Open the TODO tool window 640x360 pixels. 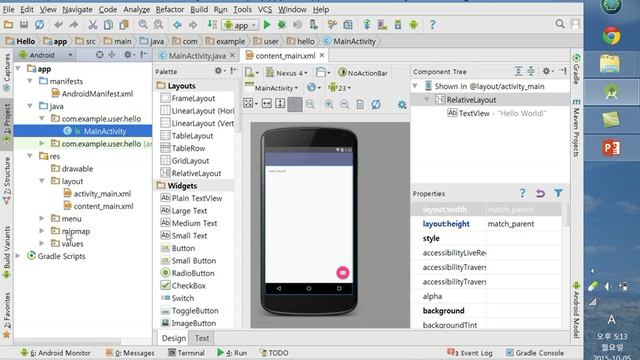tap(274, 353)
